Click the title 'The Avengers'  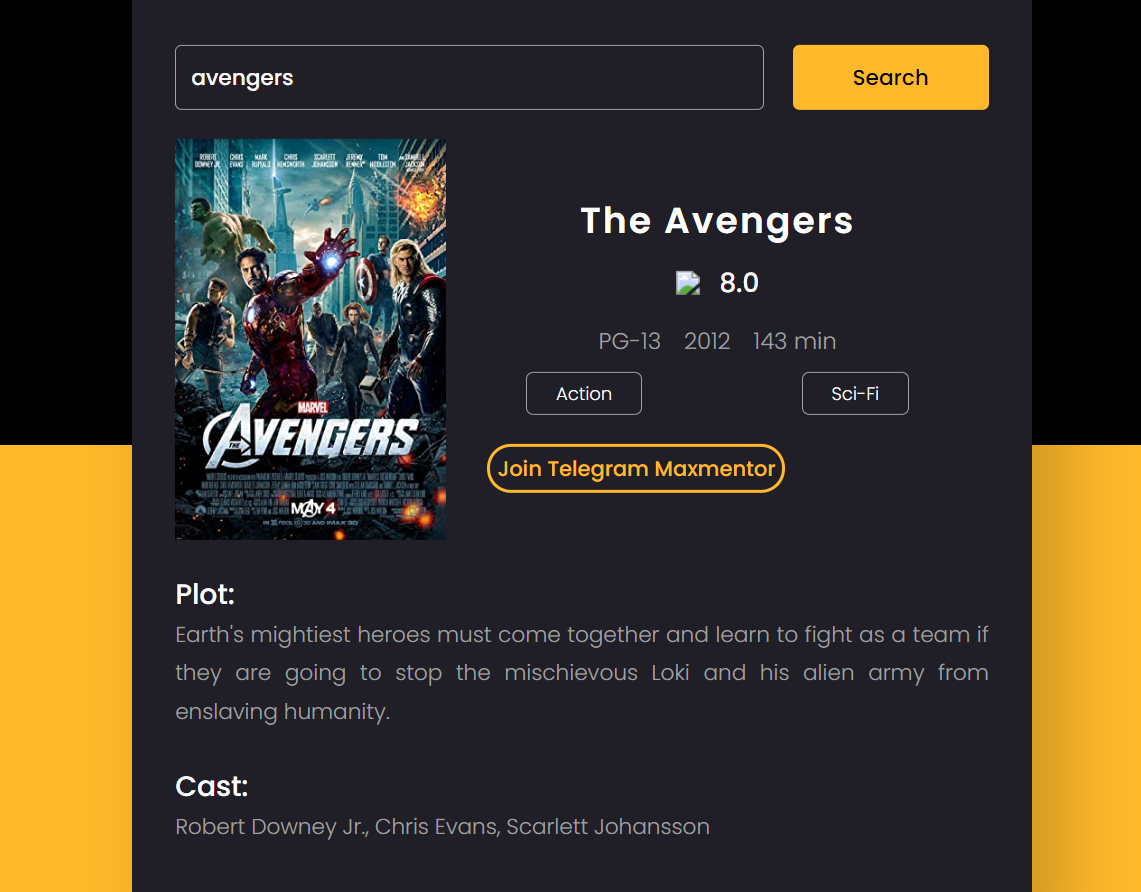tap(717, 221)
